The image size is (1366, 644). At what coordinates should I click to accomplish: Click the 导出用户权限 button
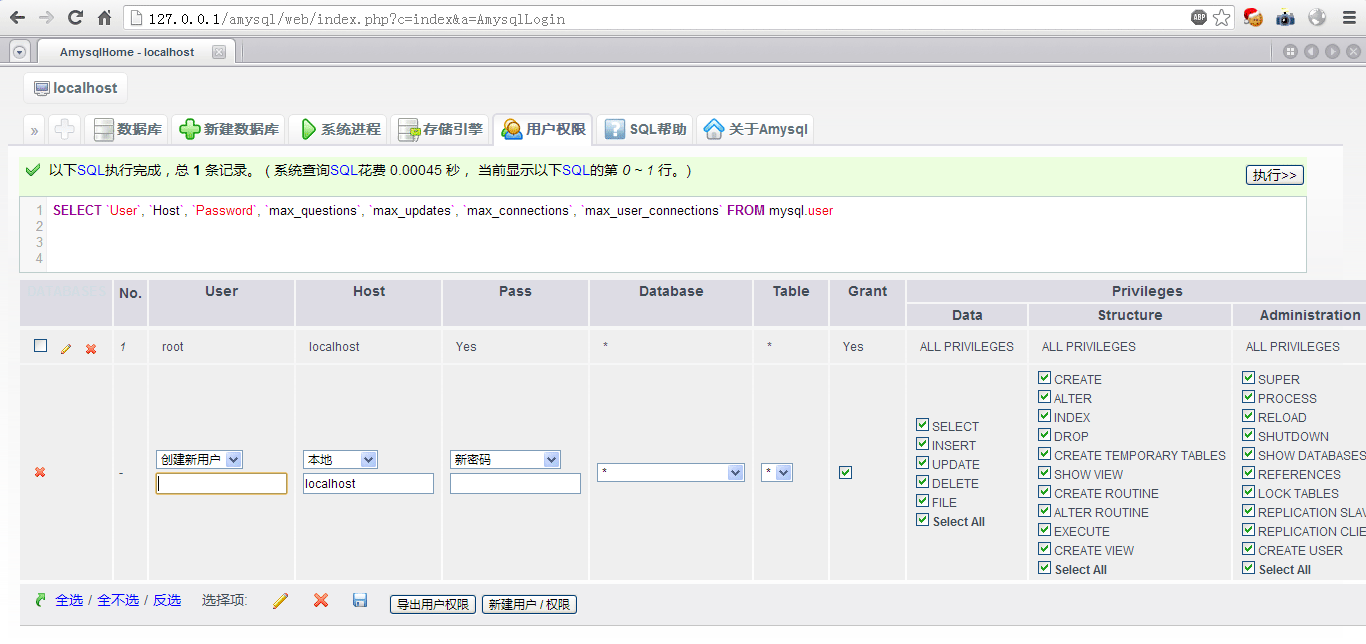(432, 605)
